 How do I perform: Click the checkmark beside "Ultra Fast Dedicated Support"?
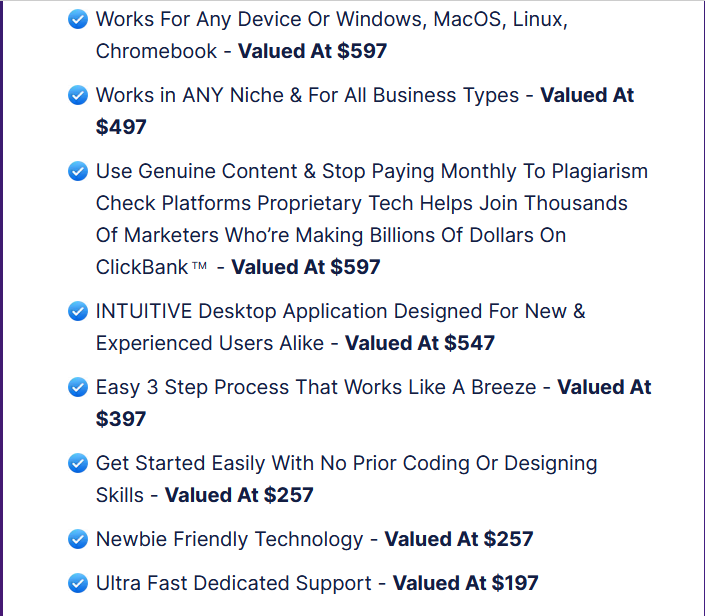77,583
